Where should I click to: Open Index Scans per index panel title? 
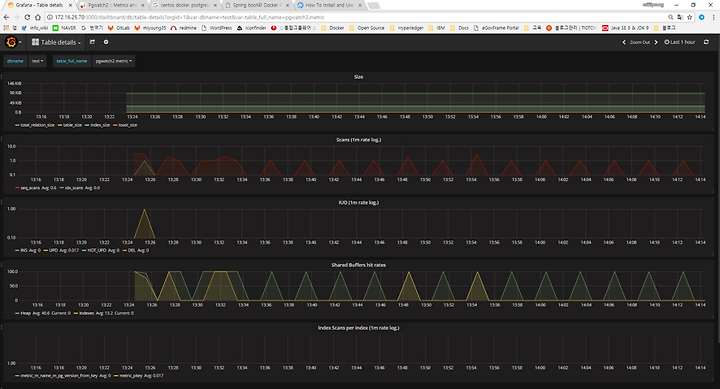359,328
